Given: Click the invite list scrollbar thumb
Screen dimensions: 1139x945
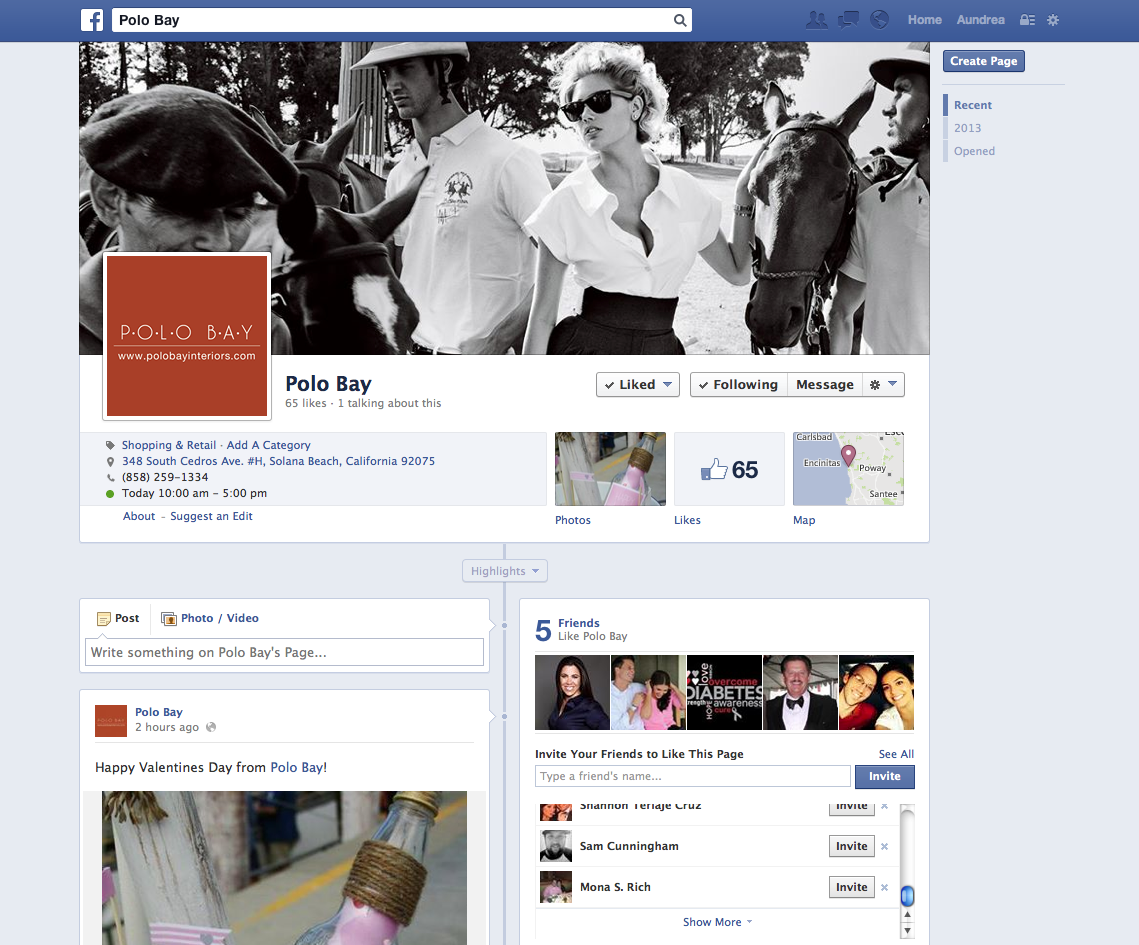Looking at the screenshot, I should pyautogui.click(x=907, y=896).
